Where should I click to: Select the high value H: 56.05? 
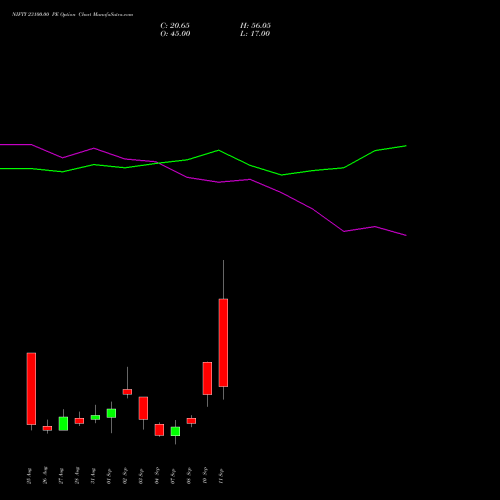[x=255, y=26]
